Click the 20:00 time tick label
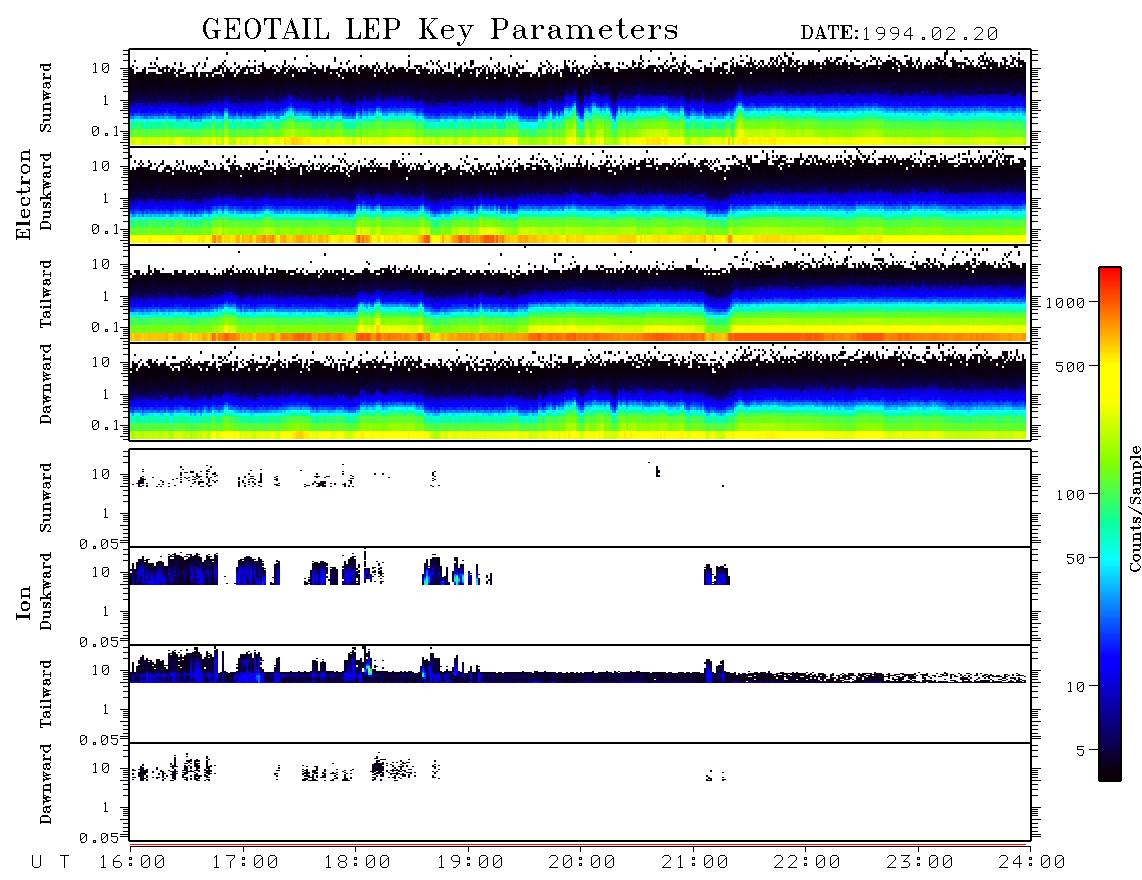 click(582, 863)
